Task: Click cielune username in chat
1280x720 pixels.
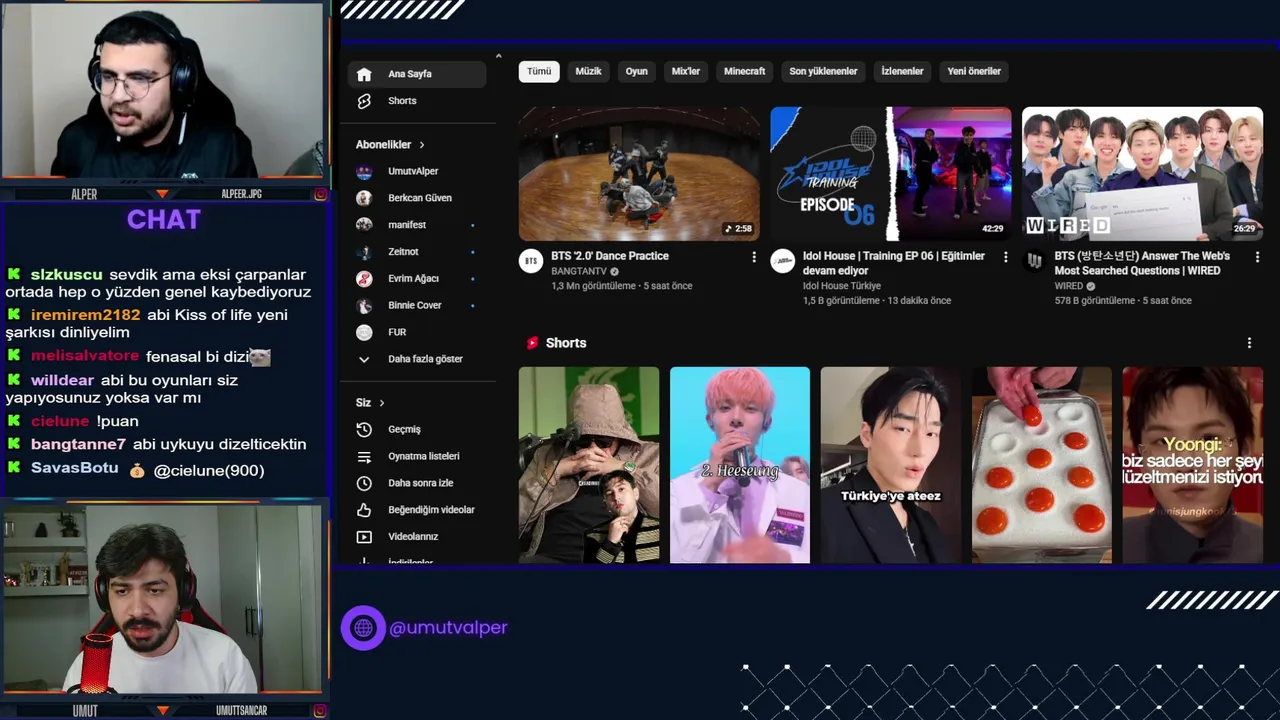Action: (60, 421)
